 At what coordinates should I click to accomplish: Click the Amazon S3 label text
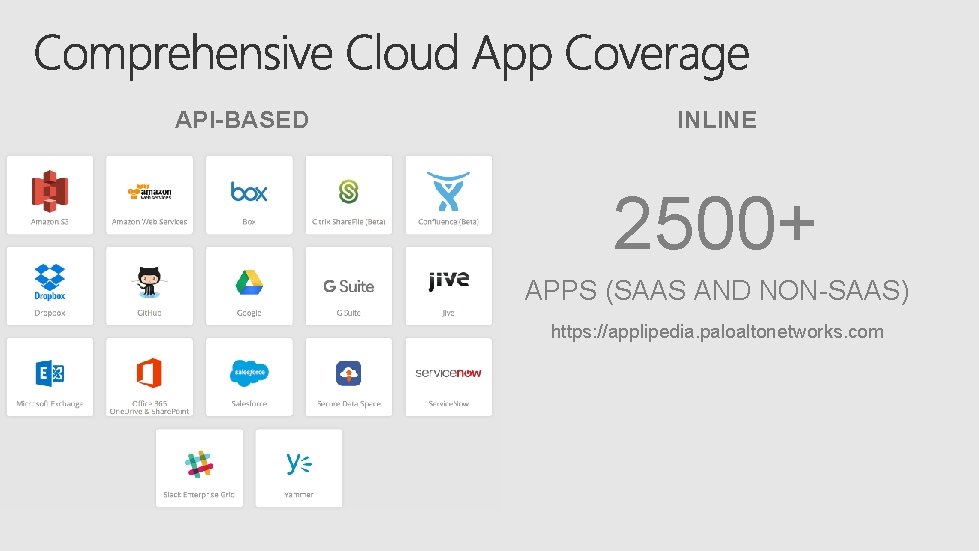[50, 222]
